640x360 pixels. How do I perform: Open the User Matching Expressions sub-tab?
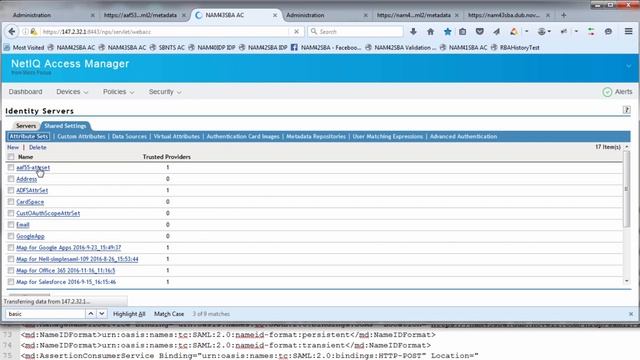click(388, 136)
